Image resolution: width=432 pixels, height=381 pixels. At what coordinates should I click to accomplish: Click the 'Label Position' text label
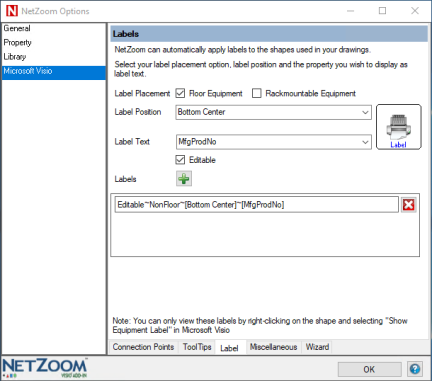pyautogui.click(x=138, y=112)
